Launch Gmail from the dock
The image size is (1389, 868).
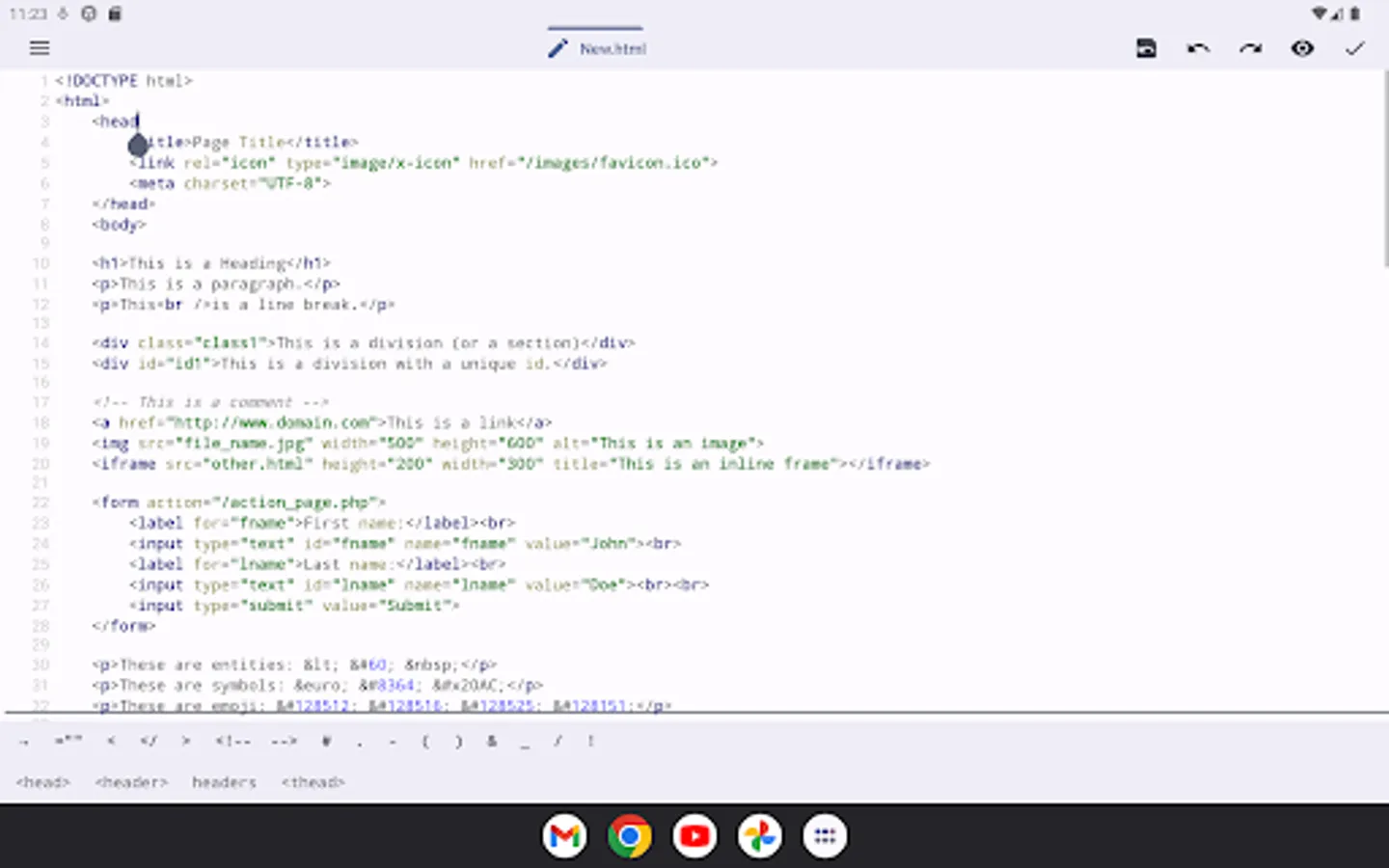[x=564, y=835]
